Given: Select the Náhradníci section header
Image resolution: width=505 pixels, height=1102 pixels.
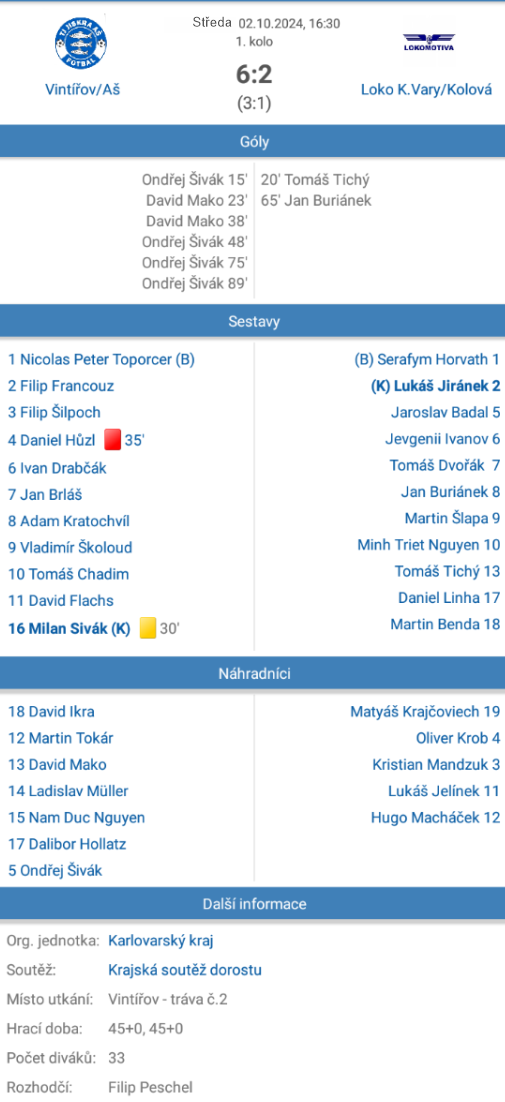Looking at the screenshot, I should tap(253, 674).
